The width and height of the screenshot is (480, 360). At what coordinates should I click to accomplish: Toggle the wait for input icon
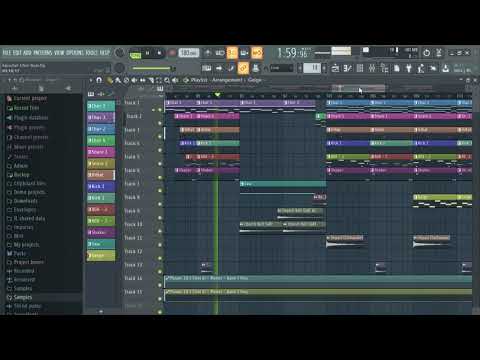point(220,53)
